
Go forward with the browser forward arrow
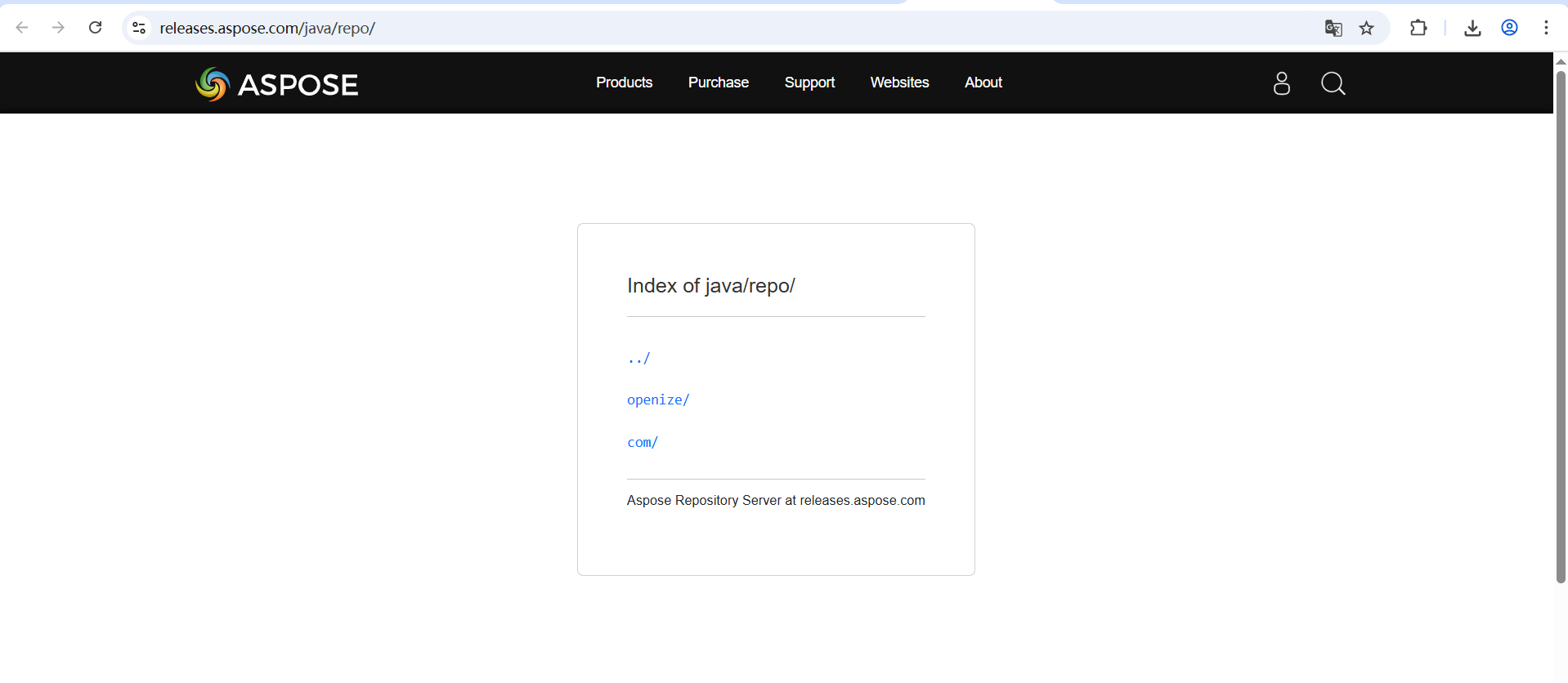[58, 28]
